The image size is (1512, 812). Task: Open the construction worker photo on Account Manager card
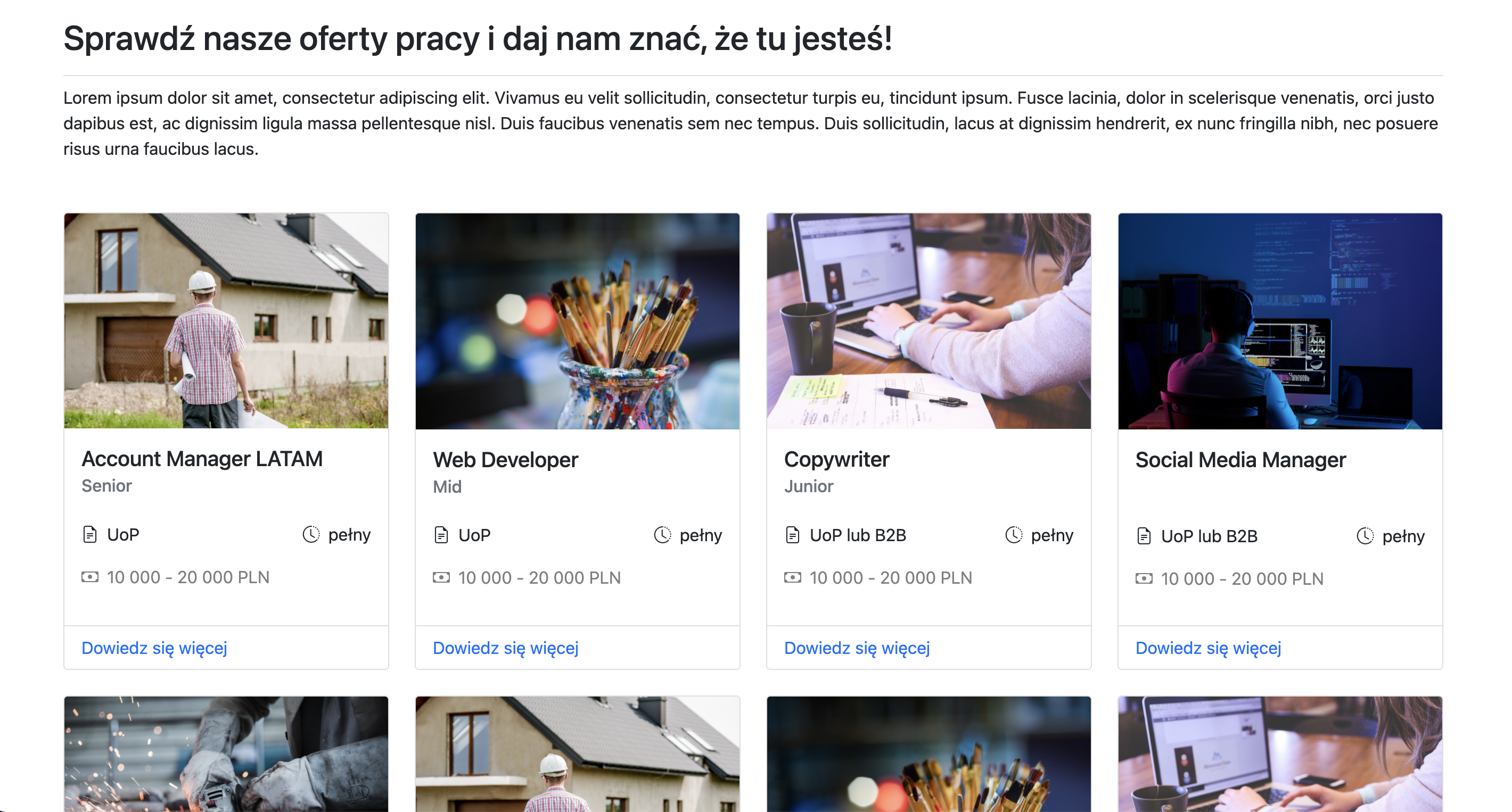227,321
